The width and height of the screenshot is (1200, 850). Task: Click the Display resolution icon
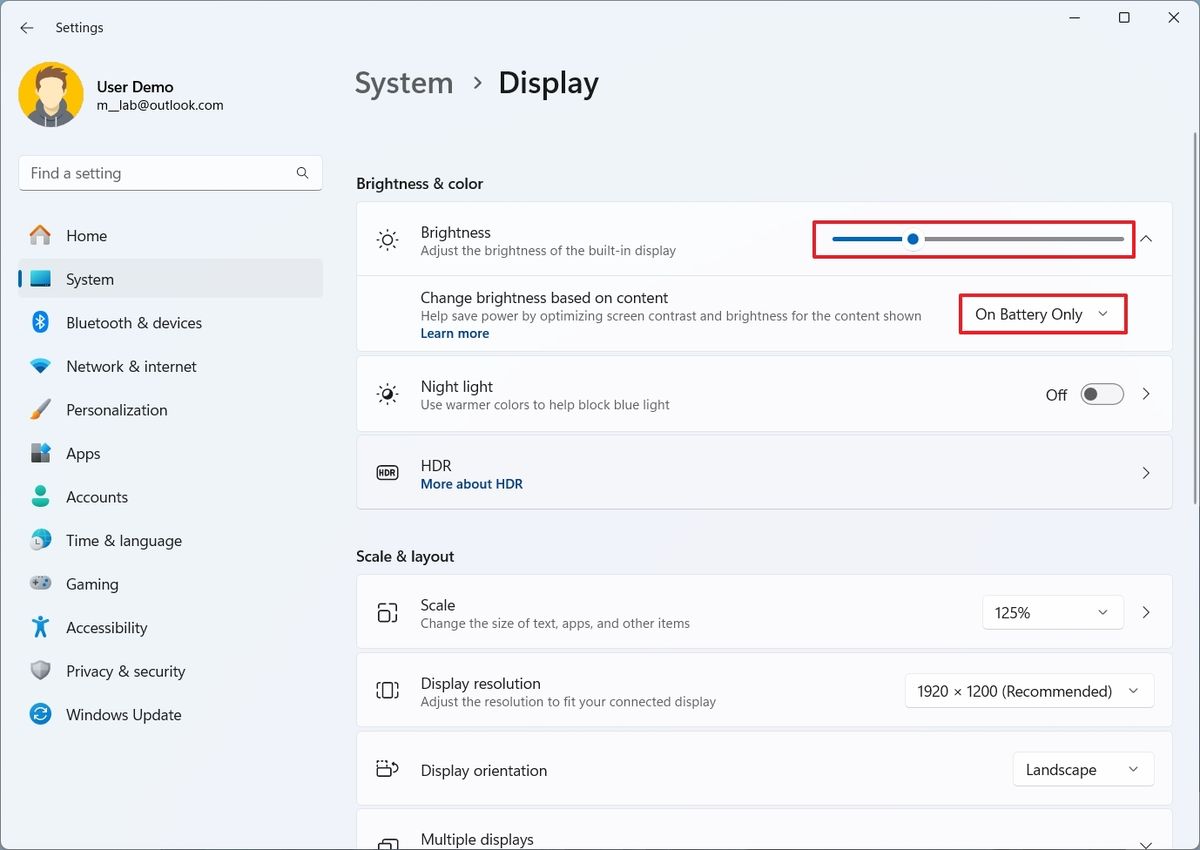click(387, 691)
